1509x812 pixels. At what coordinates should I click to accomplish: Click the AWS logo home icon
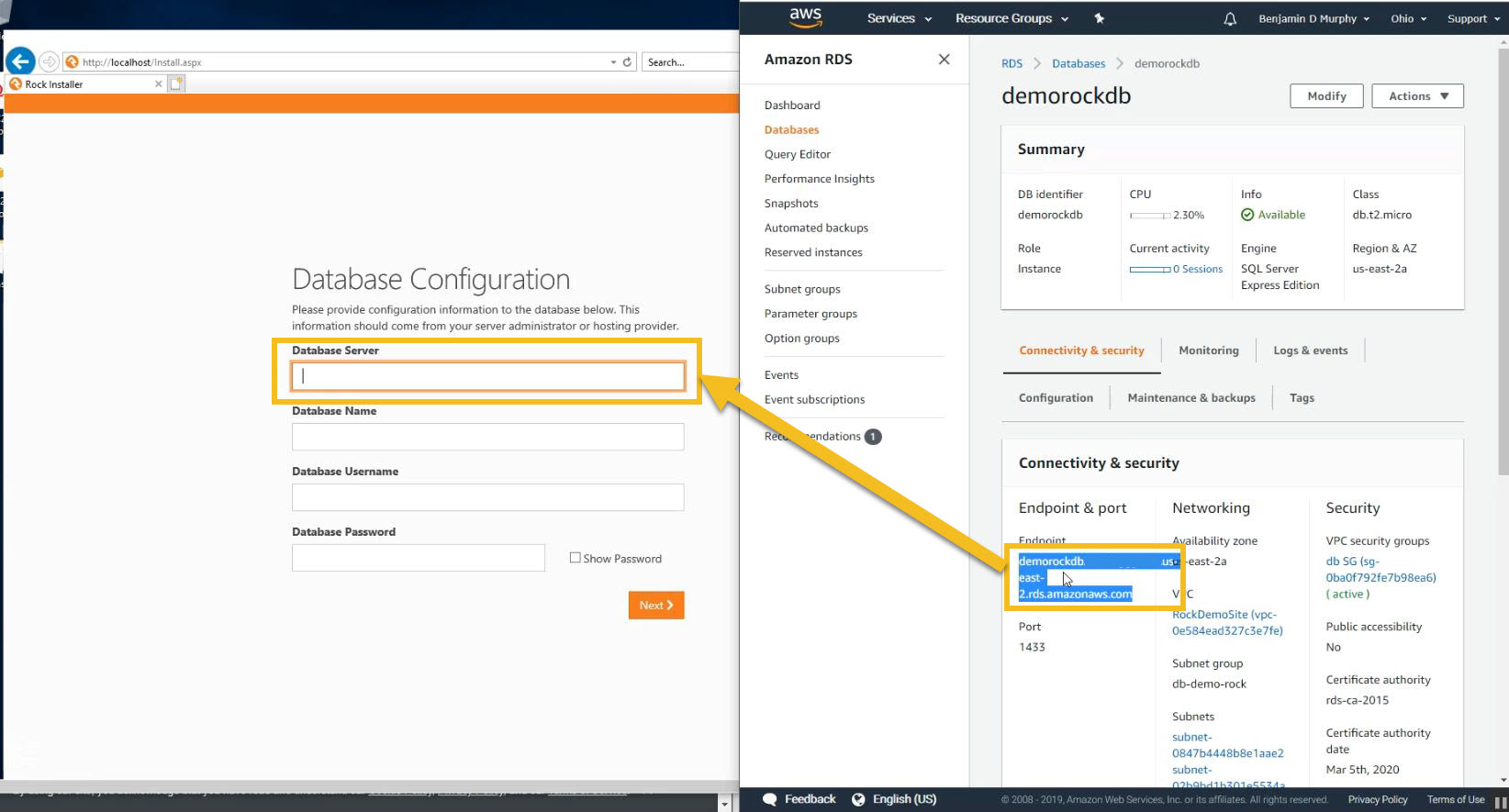coord(805,17)
